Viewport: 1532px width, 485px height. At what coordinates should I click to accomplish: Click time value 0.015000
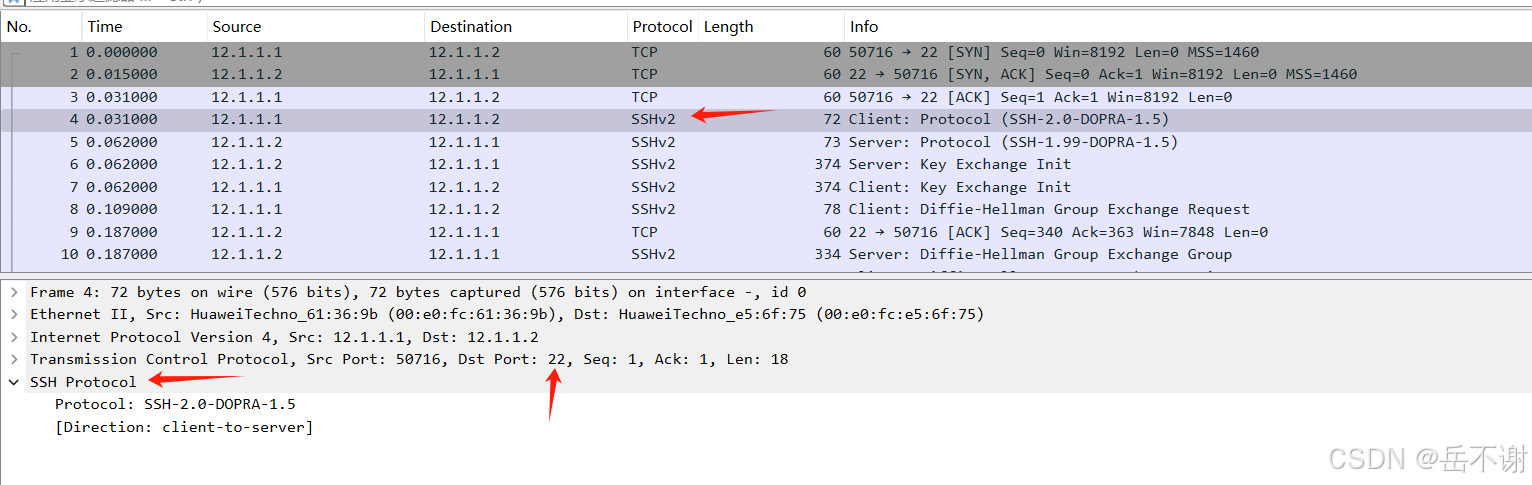(x=122, y=74)
